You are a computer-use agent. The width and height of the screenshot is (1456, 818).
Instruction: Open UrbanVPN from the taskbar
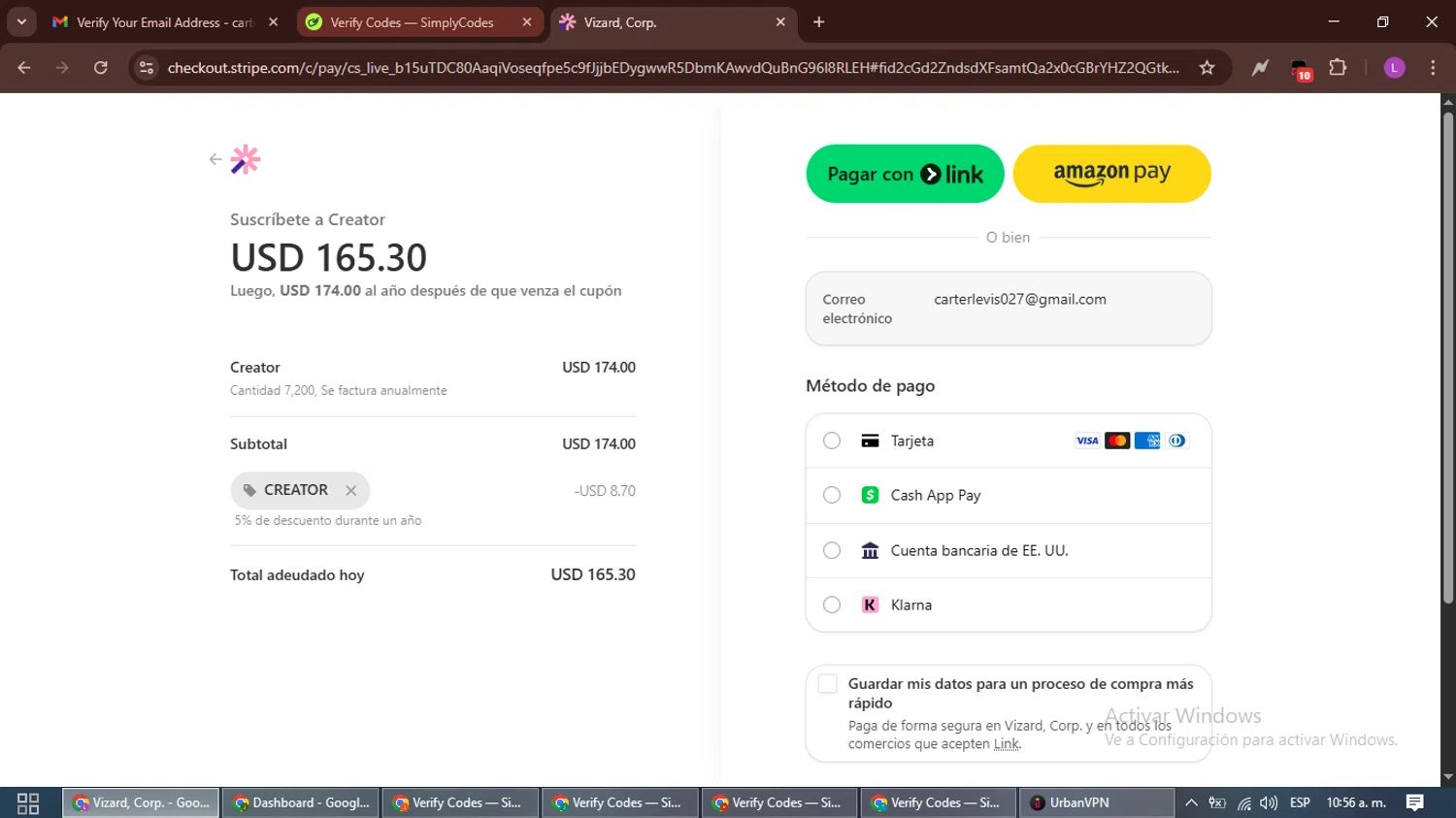pos(1097,803)
